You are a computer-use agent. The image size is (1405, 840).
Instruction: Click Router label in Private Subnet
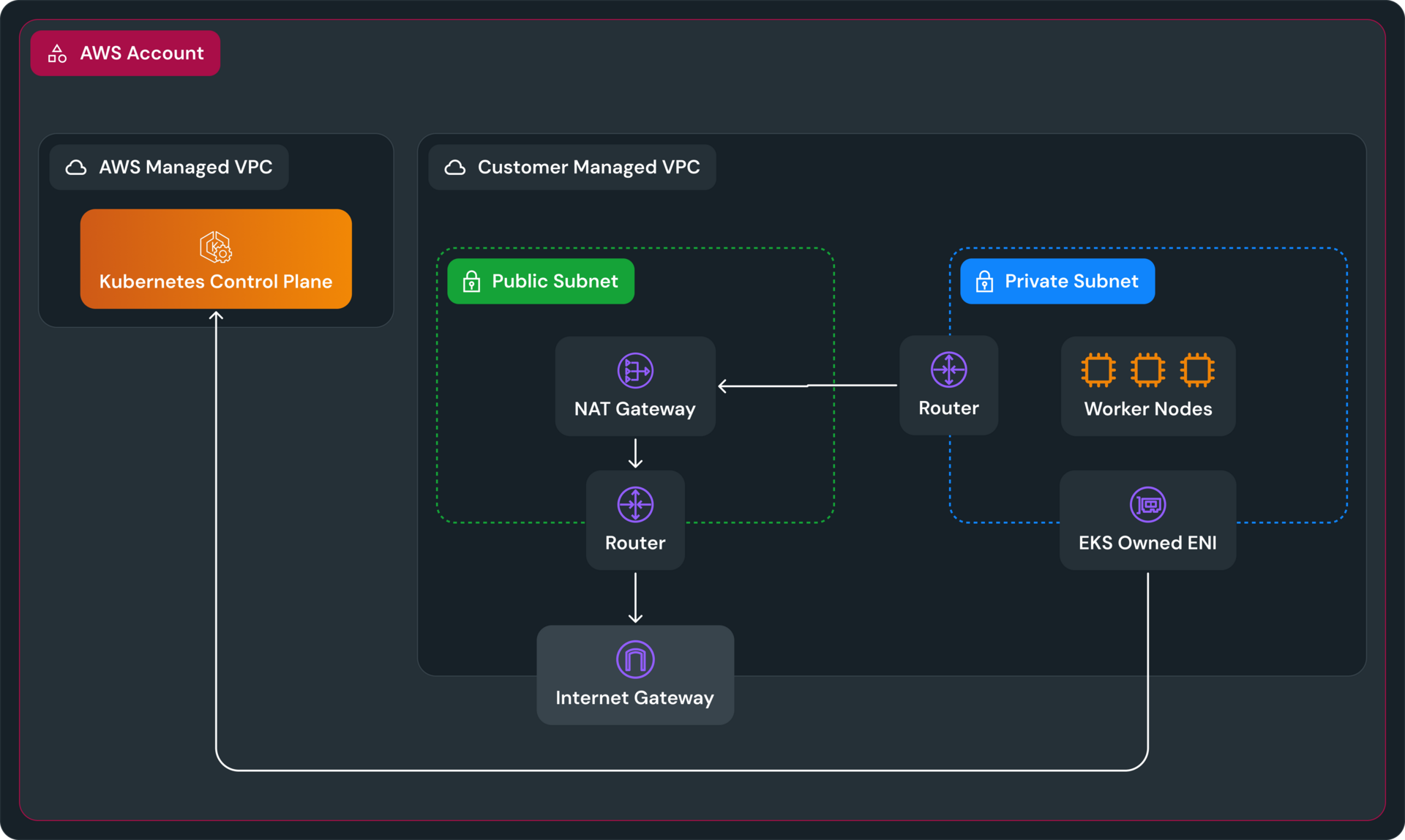click(x=949, y=408)
